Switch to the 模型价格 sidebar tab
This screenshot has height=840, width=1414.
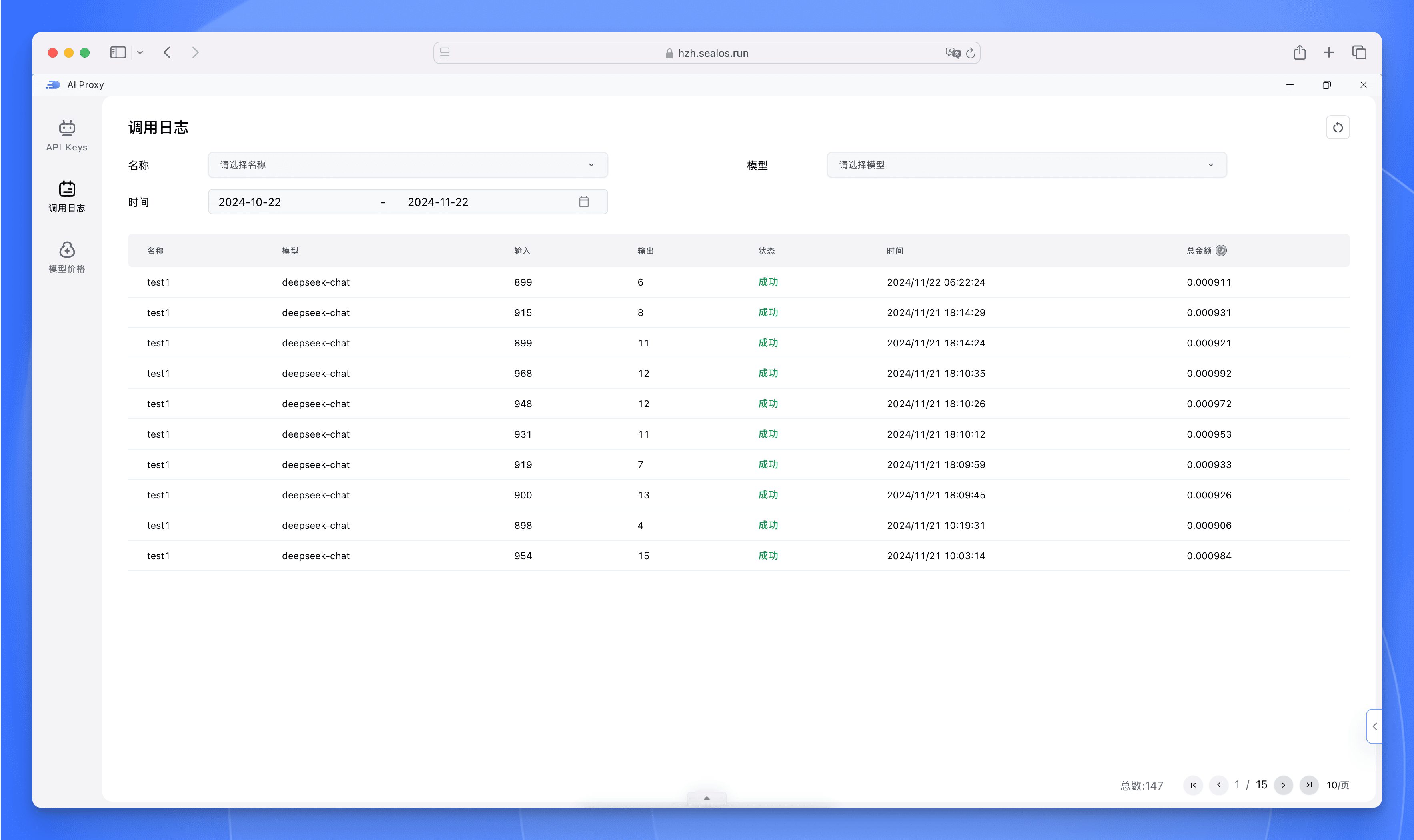[x=67, y=258]
